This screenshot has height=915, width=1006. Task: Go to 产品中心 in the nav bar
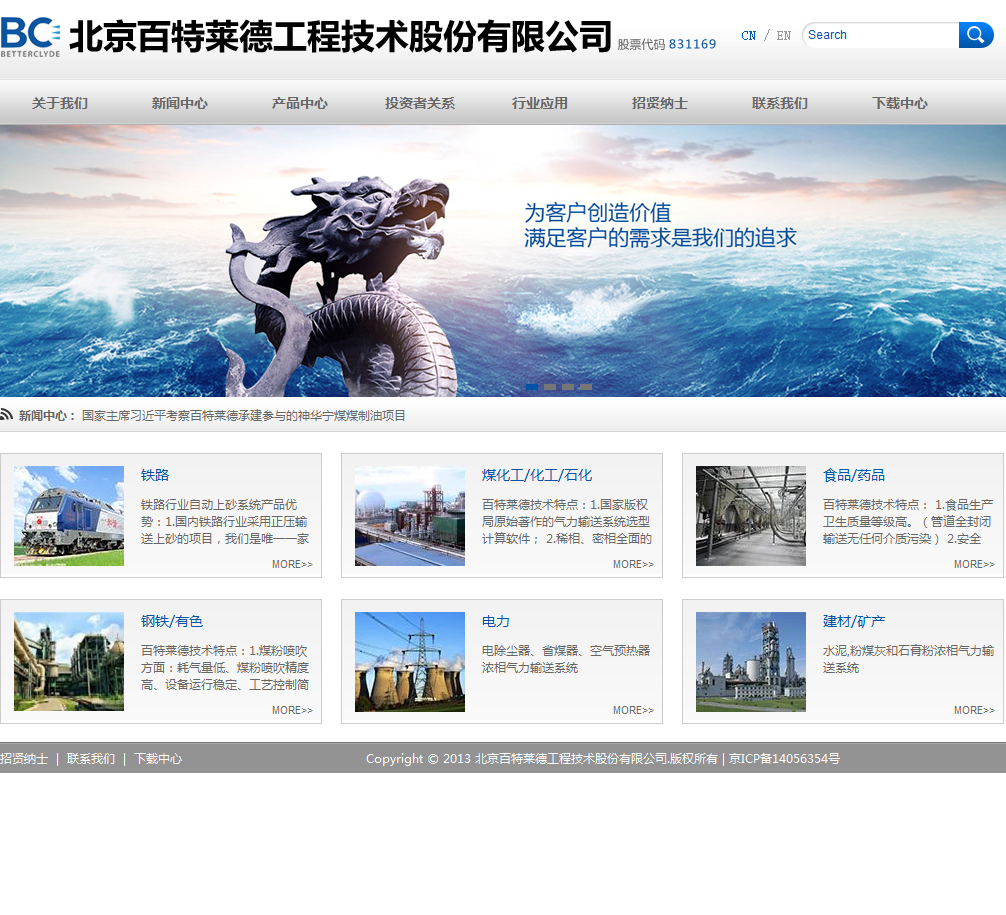pyautogui.click(x=300, y=103)
